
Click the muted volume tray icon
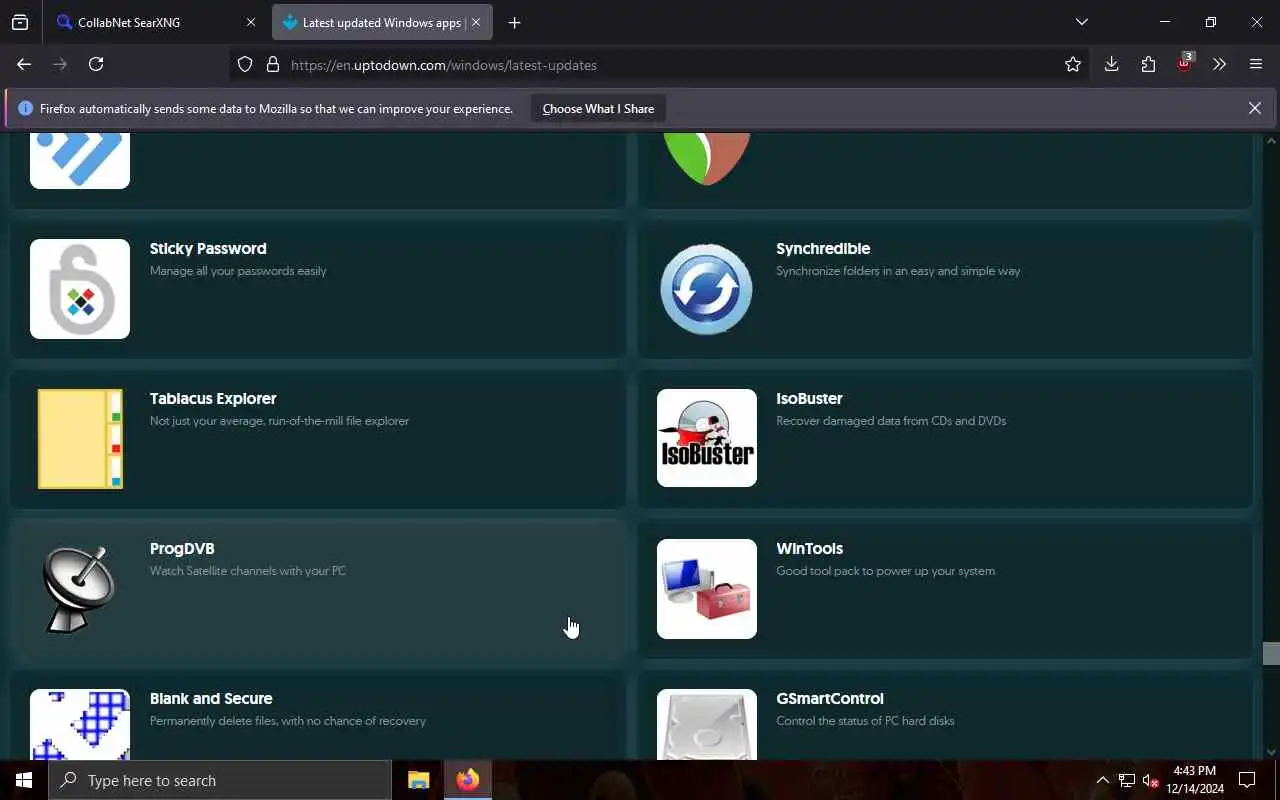[1150, 781]
